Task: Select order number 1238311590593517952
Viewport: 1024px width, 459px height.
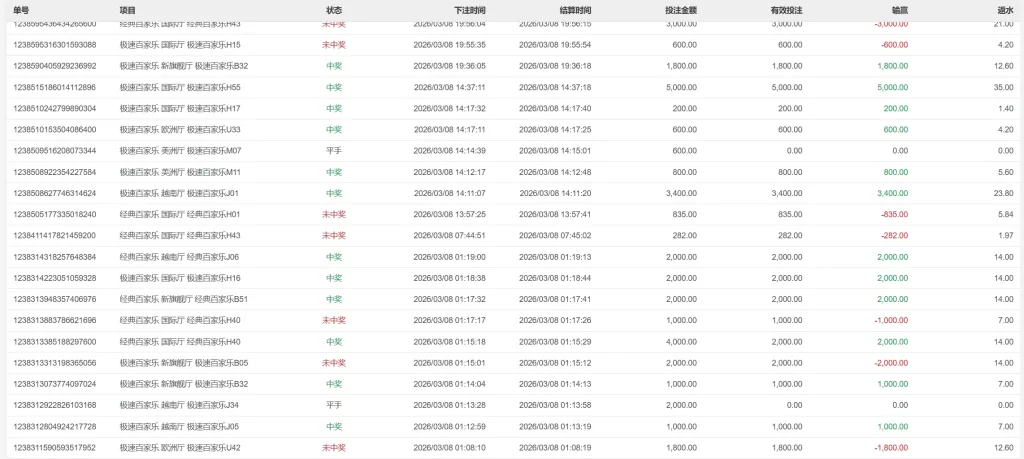Action: tap(54, 448)
